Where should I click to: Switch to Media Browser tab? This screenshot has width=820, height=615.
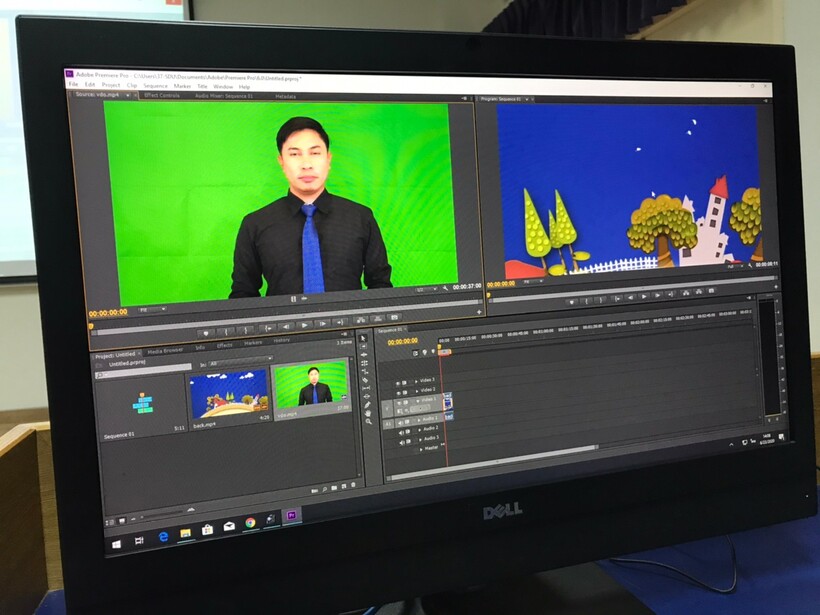click(165, 350)
